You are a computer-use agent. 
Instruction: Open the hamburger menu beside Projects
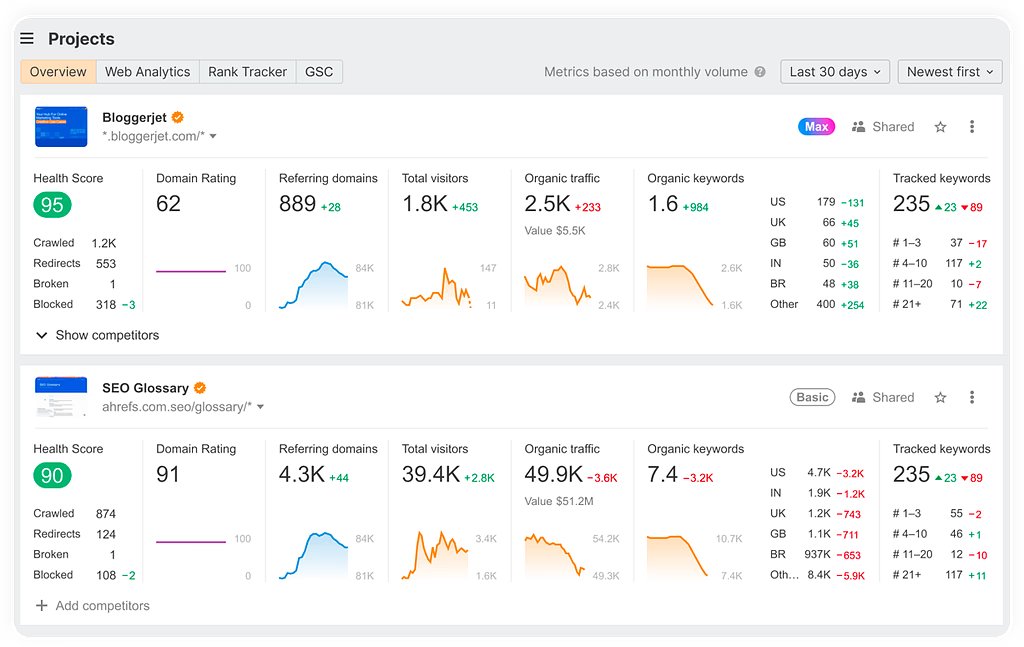27,39
